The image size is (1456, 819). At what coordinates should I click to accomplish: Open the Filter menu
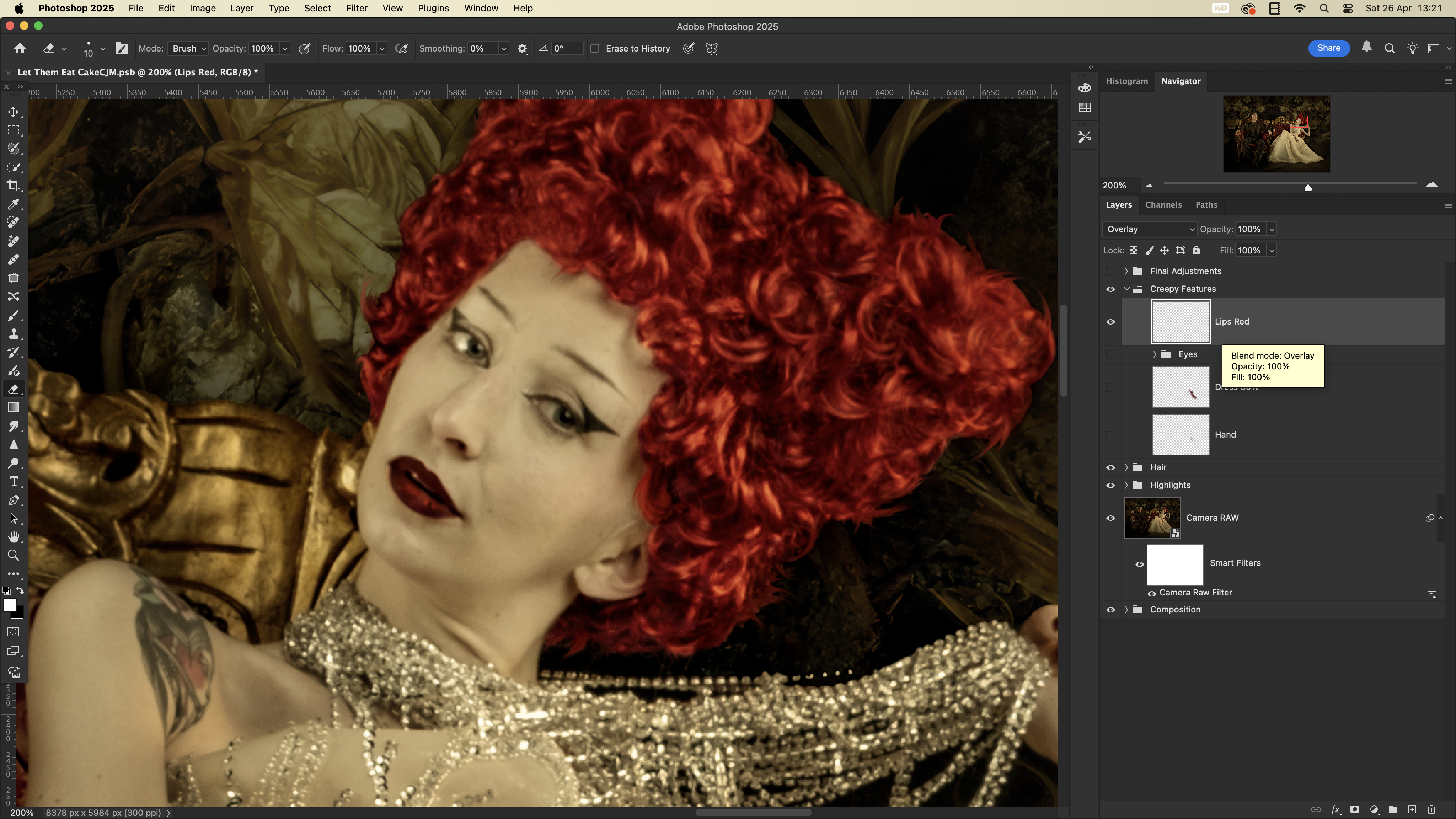click(356, 8)
